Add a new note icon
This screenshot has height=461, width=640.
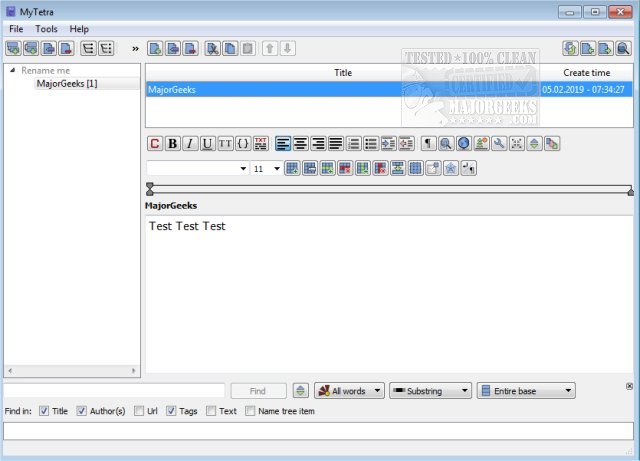point(155,49)
